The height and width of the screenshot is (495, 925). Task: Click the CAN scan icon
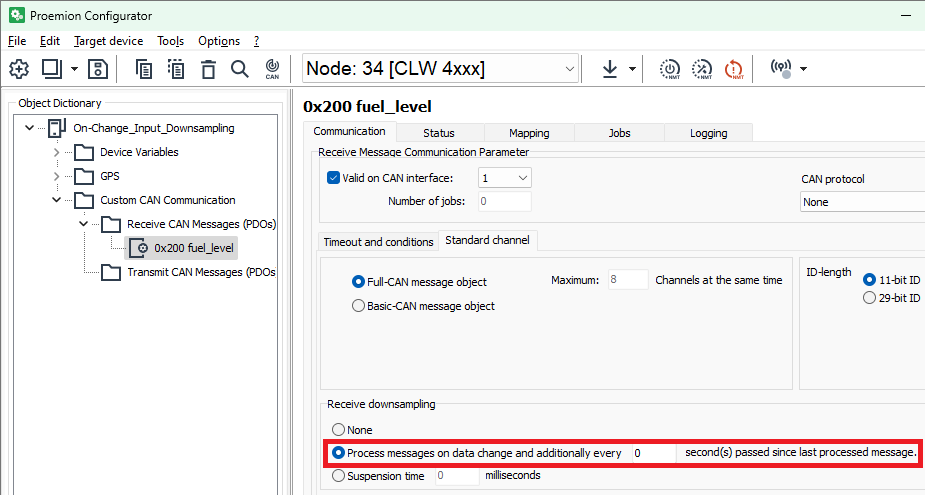pyautogui.click(x=272, y=69)
